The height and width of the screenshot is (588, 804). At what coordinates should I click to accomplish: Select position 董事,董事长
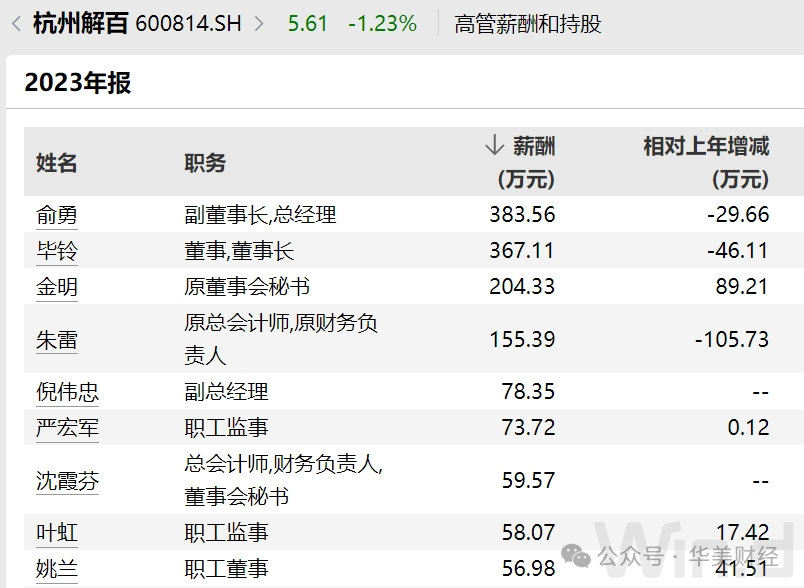pyautogui.click(x=239, y=251)
